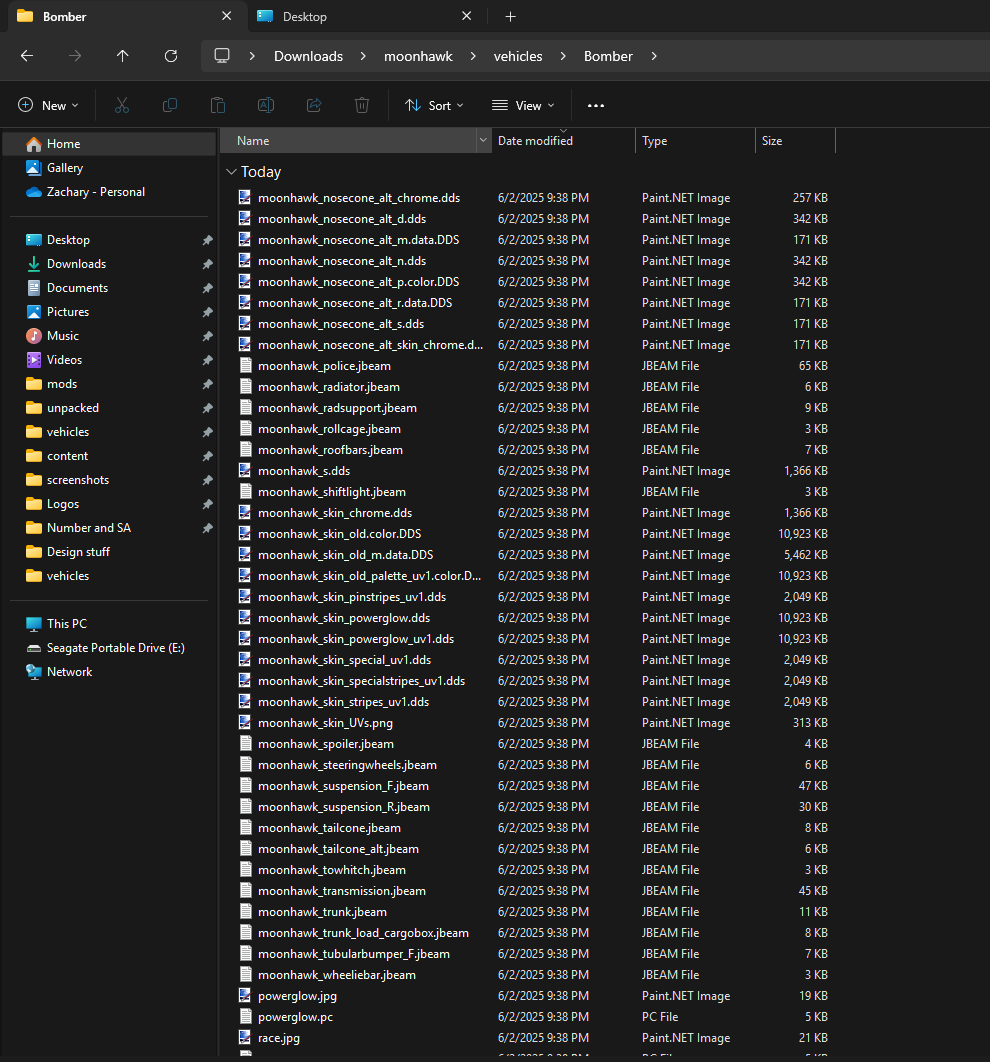Sort by the Size column header

796,141
